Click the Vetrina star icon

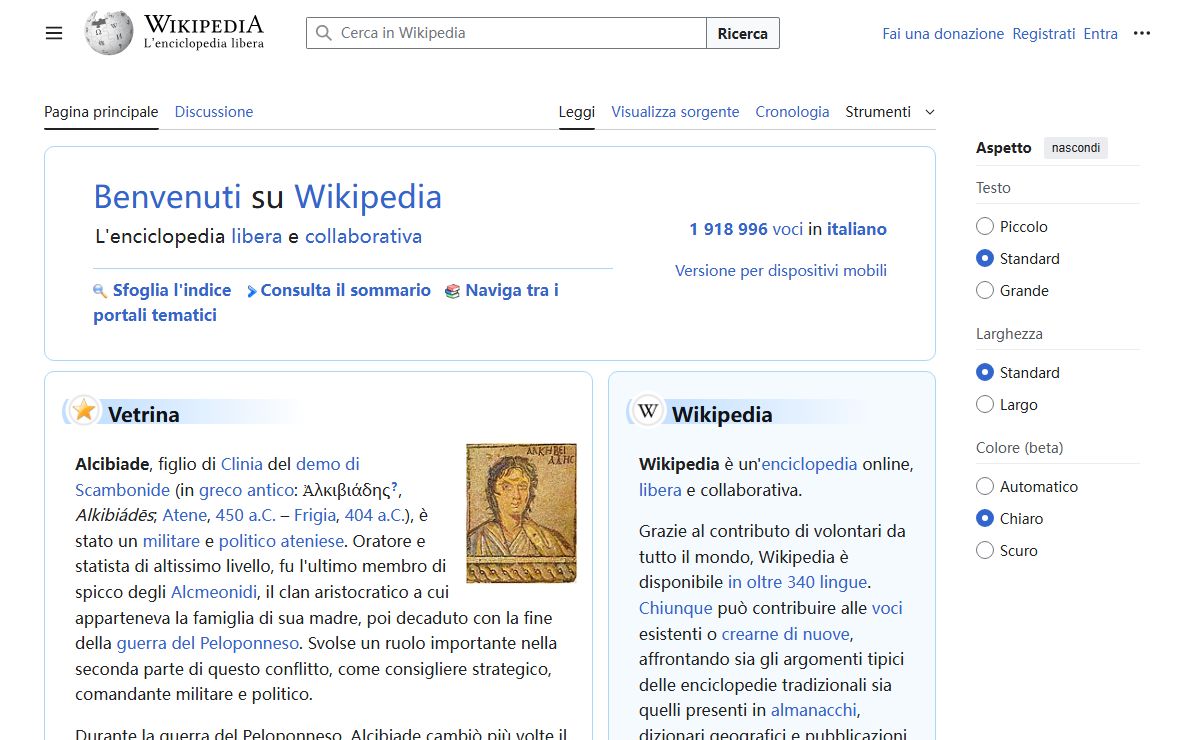(84, 410)
